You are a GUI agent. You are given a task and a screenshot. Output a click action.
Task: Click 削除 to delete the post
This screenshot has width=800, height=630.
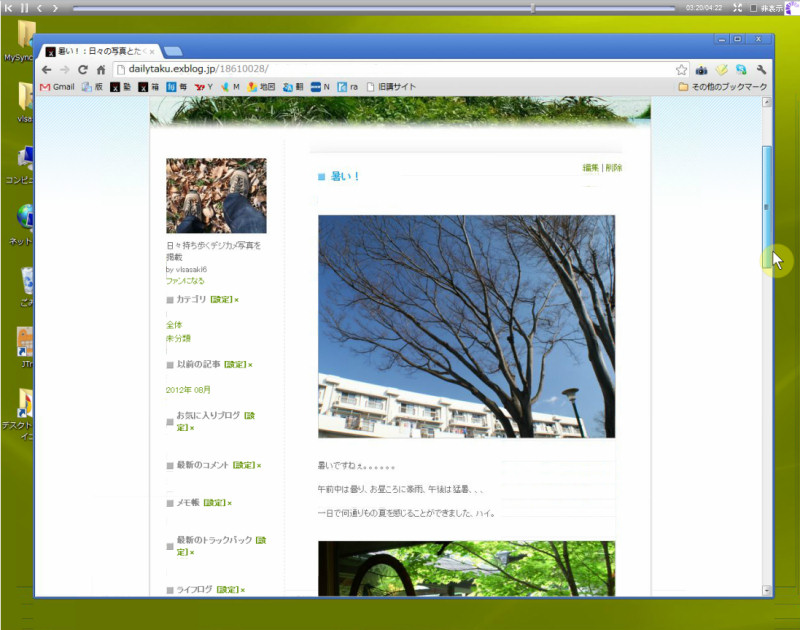pos(614,168)
